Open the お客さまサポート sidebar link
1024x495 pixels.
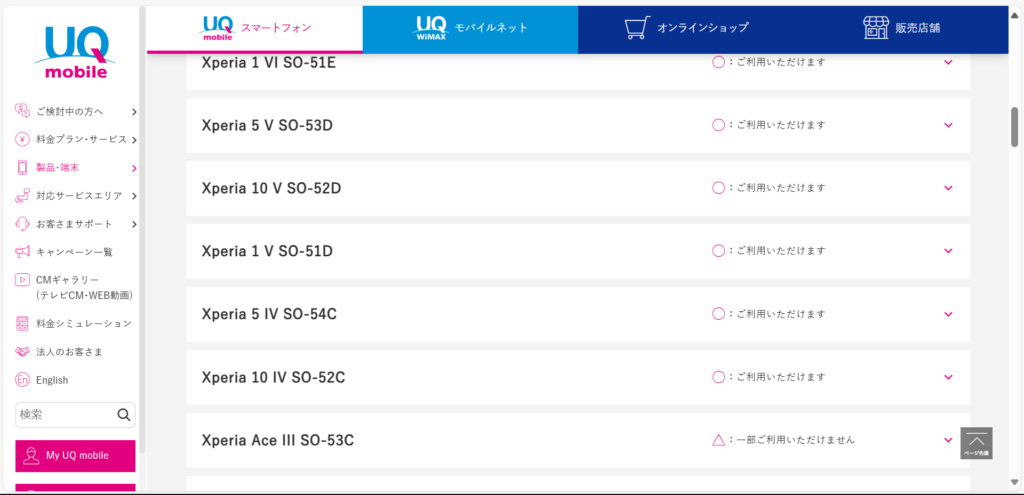click(x=76, y=224)
